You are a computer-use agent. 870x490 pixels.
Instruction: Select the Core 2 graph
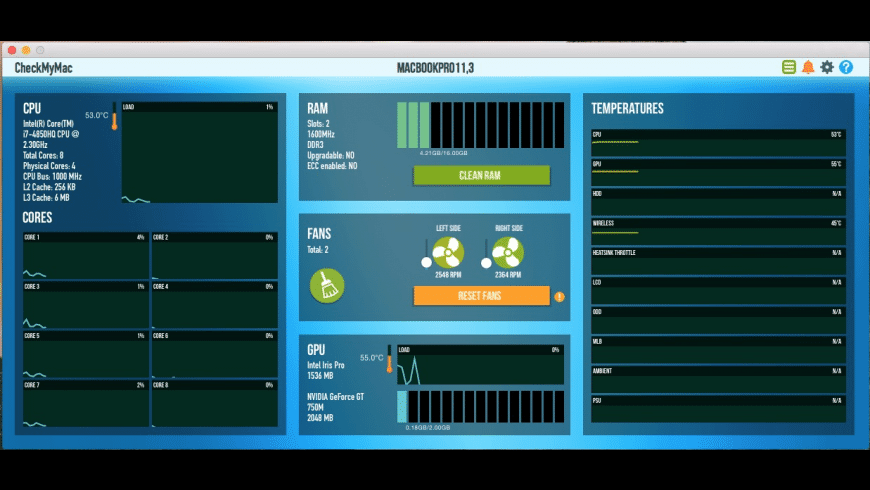(214, 255)
